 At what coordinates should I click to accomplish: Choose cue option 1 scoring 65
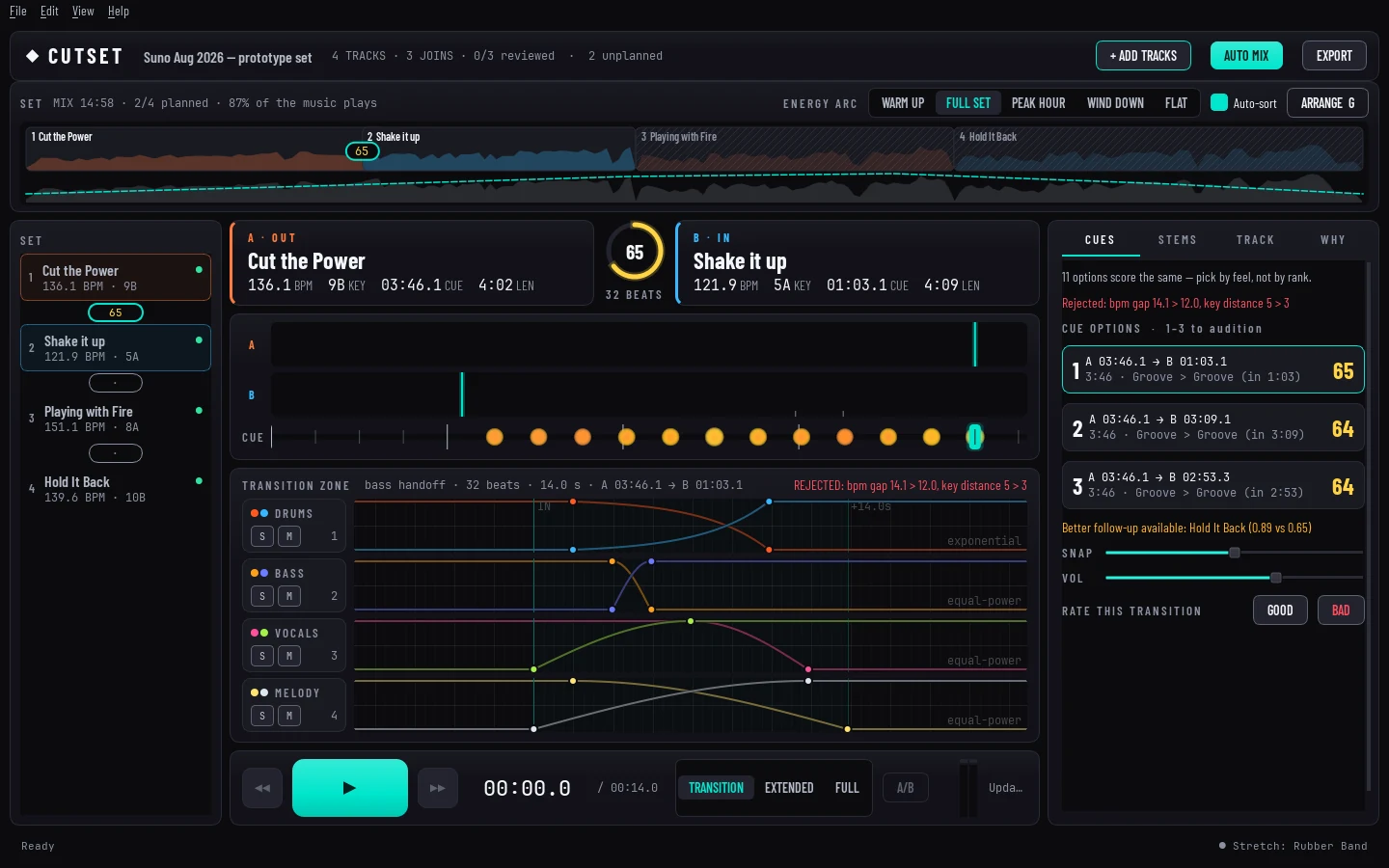1213,369
